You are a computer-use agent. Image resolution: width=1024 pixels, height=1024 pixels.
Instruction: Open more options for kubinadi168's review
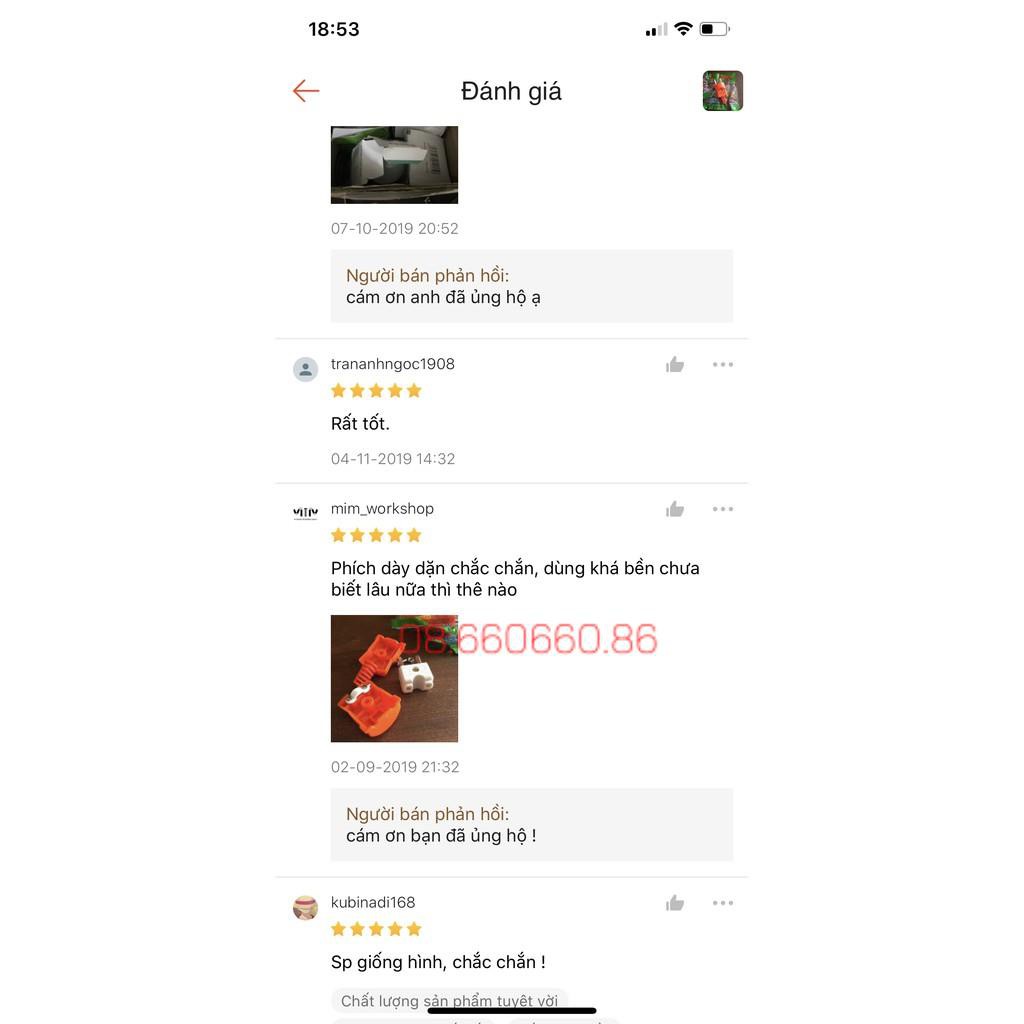point(723,903)
